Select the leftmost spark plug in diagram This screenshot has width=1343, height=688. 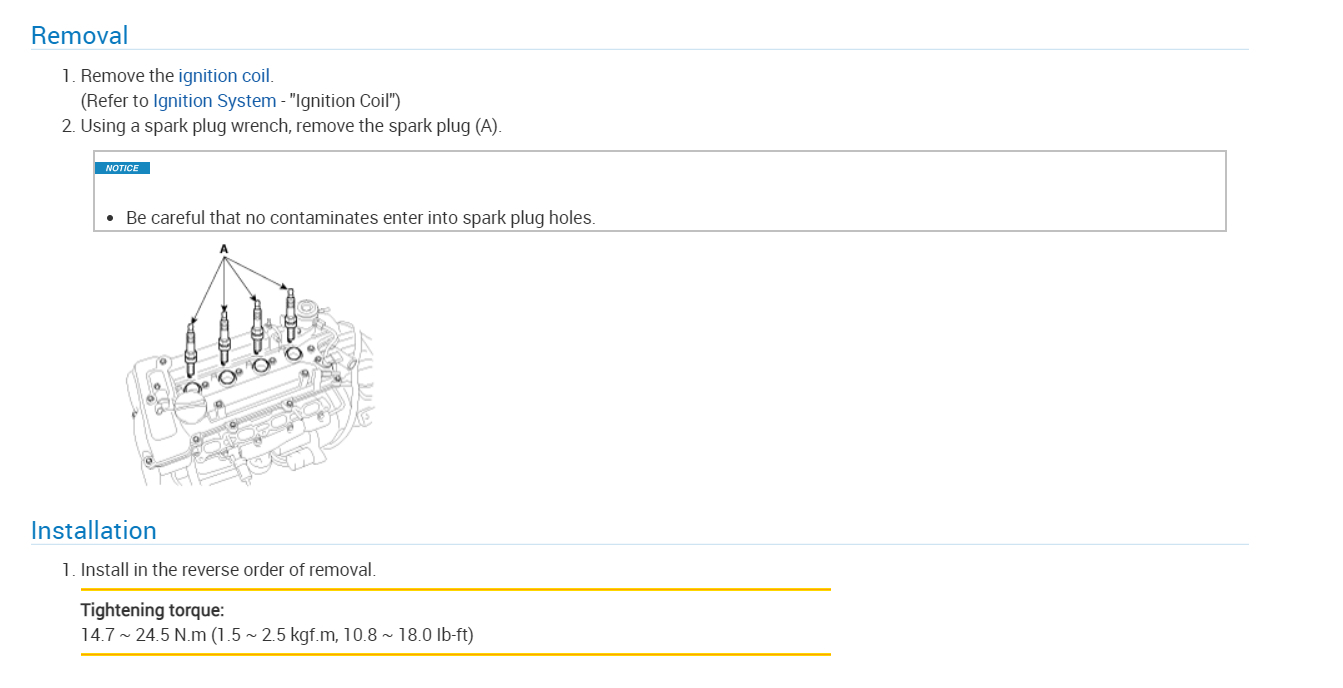pos(190,345)
